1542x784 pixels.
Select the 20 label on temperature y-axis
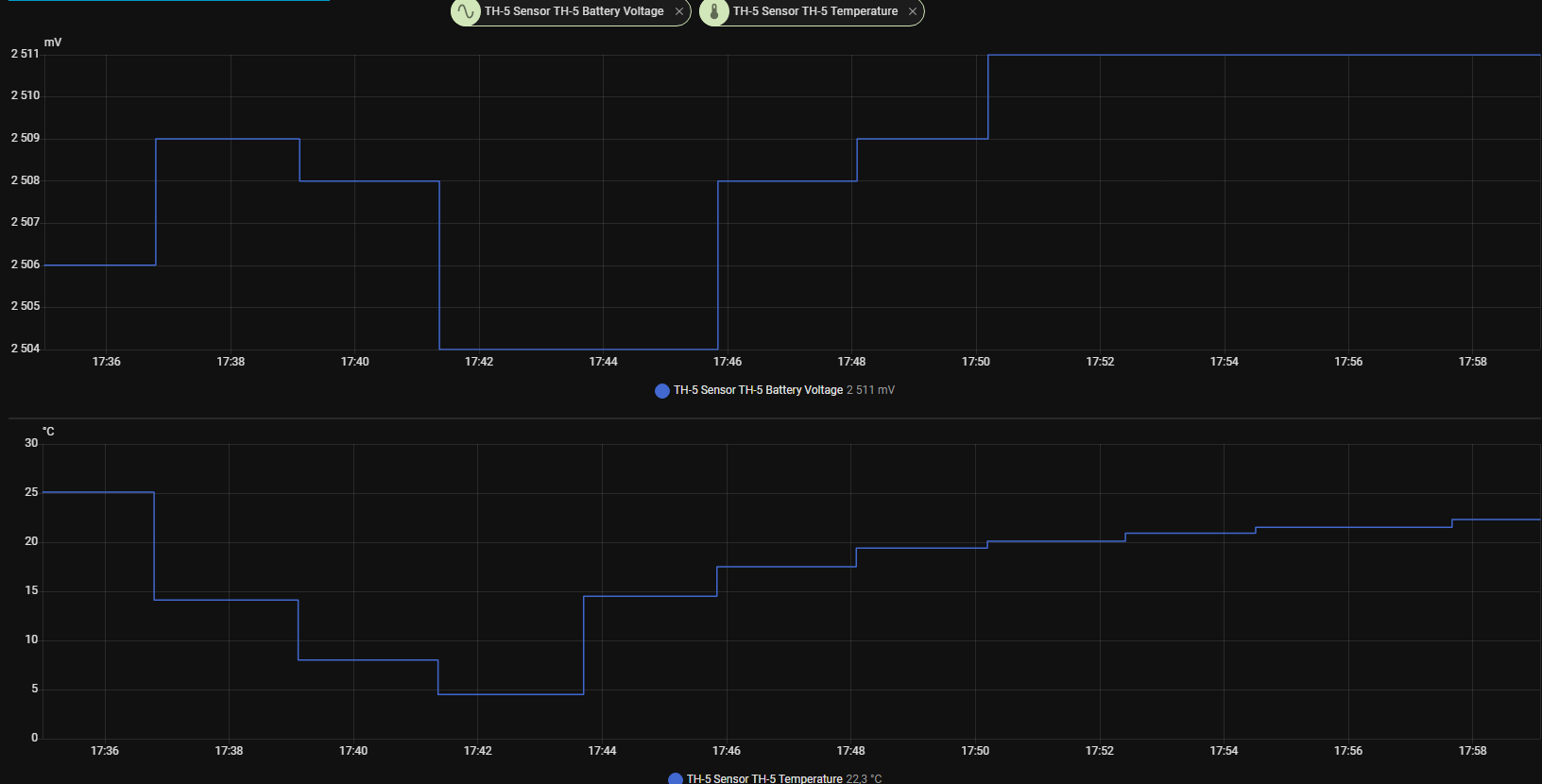pos(32,541)
